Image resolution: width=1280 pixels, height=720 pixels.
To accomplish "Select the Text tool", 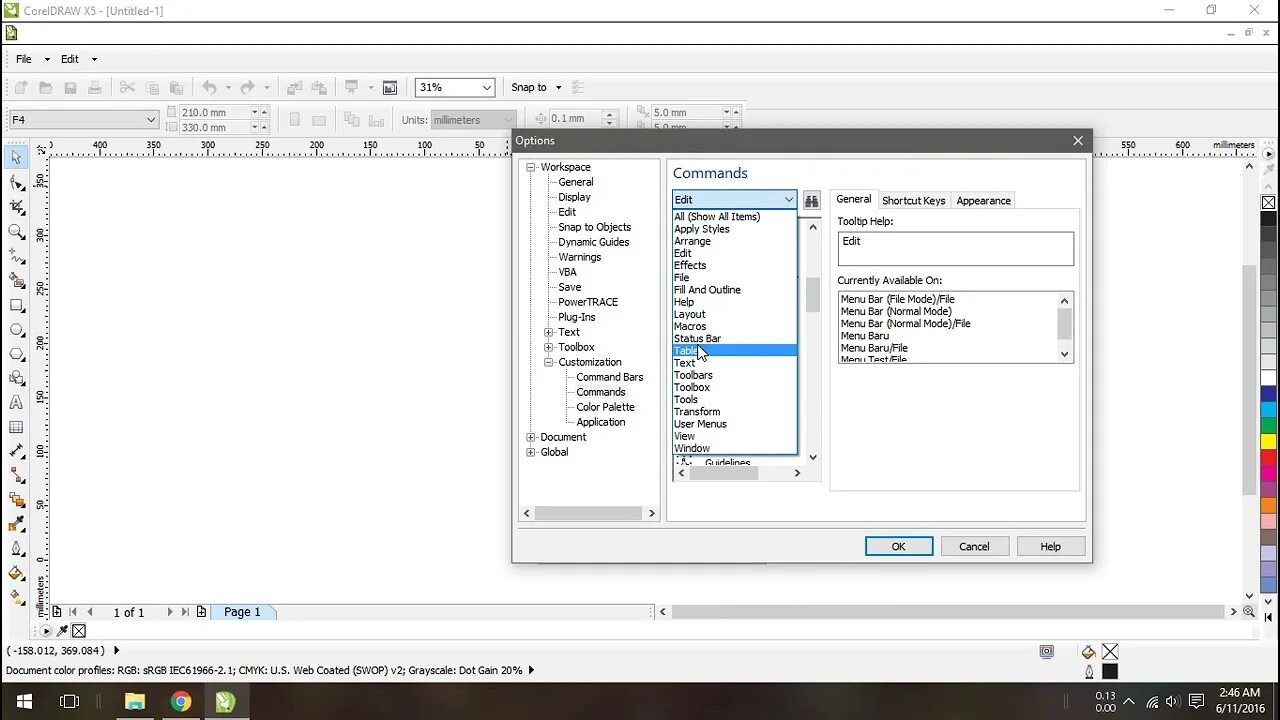I will coord(16,403).
